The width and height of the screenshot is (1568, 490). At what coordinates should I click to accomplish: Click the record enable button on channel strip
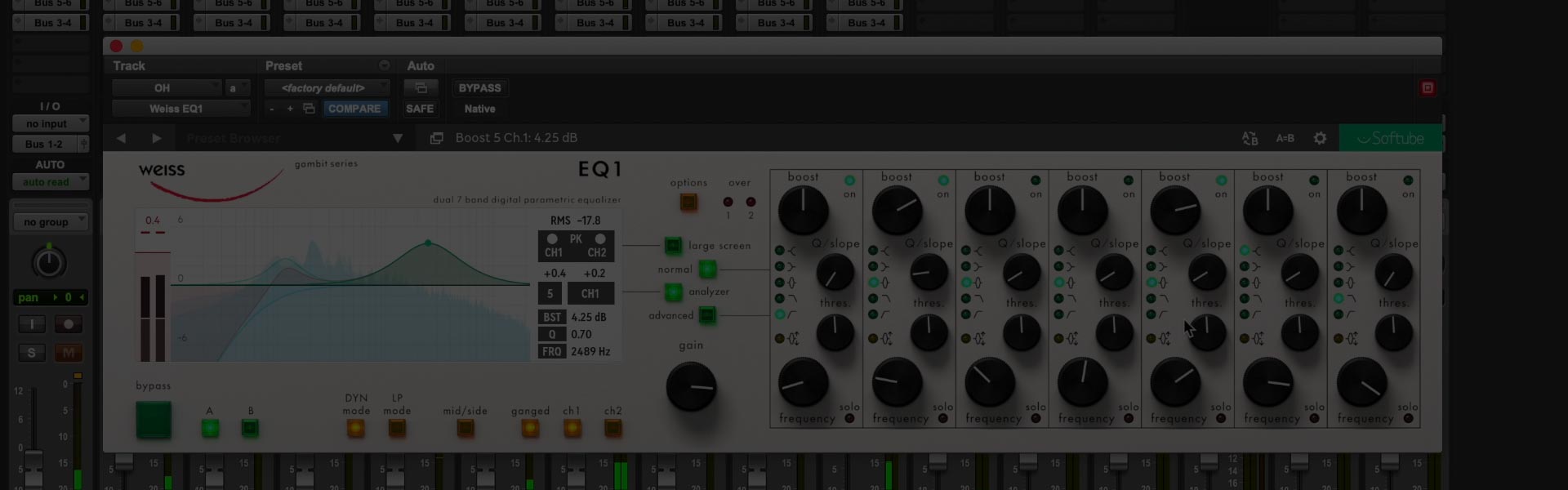69,324
